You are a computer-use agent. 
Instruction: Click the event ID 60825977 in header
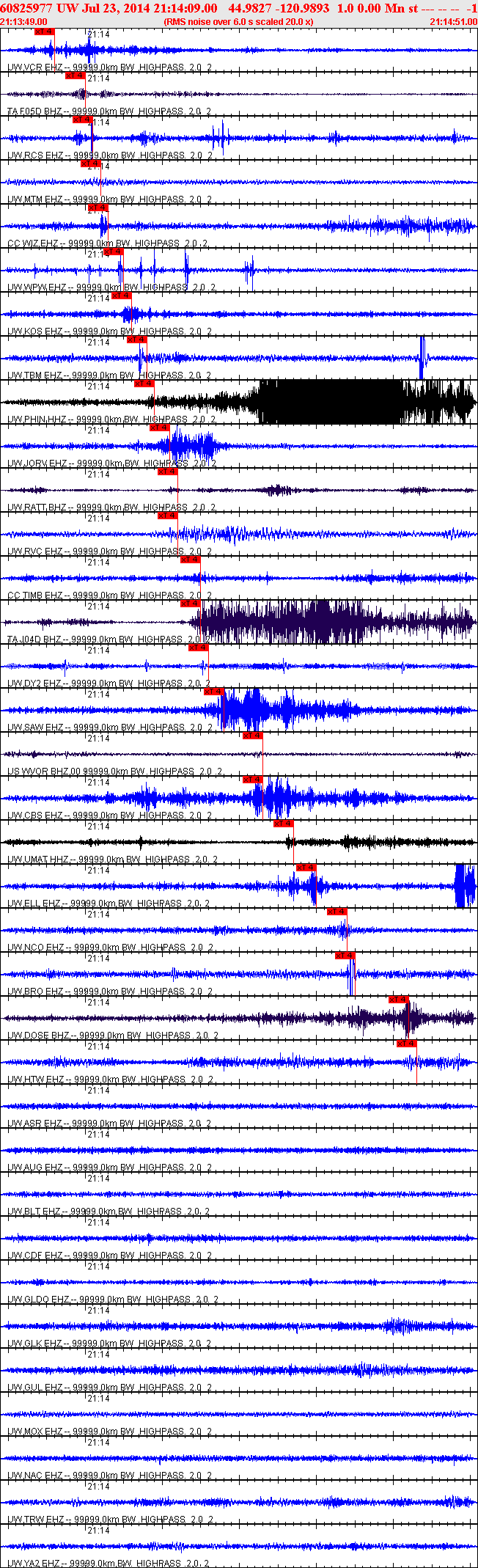click(x=26, y=7)
